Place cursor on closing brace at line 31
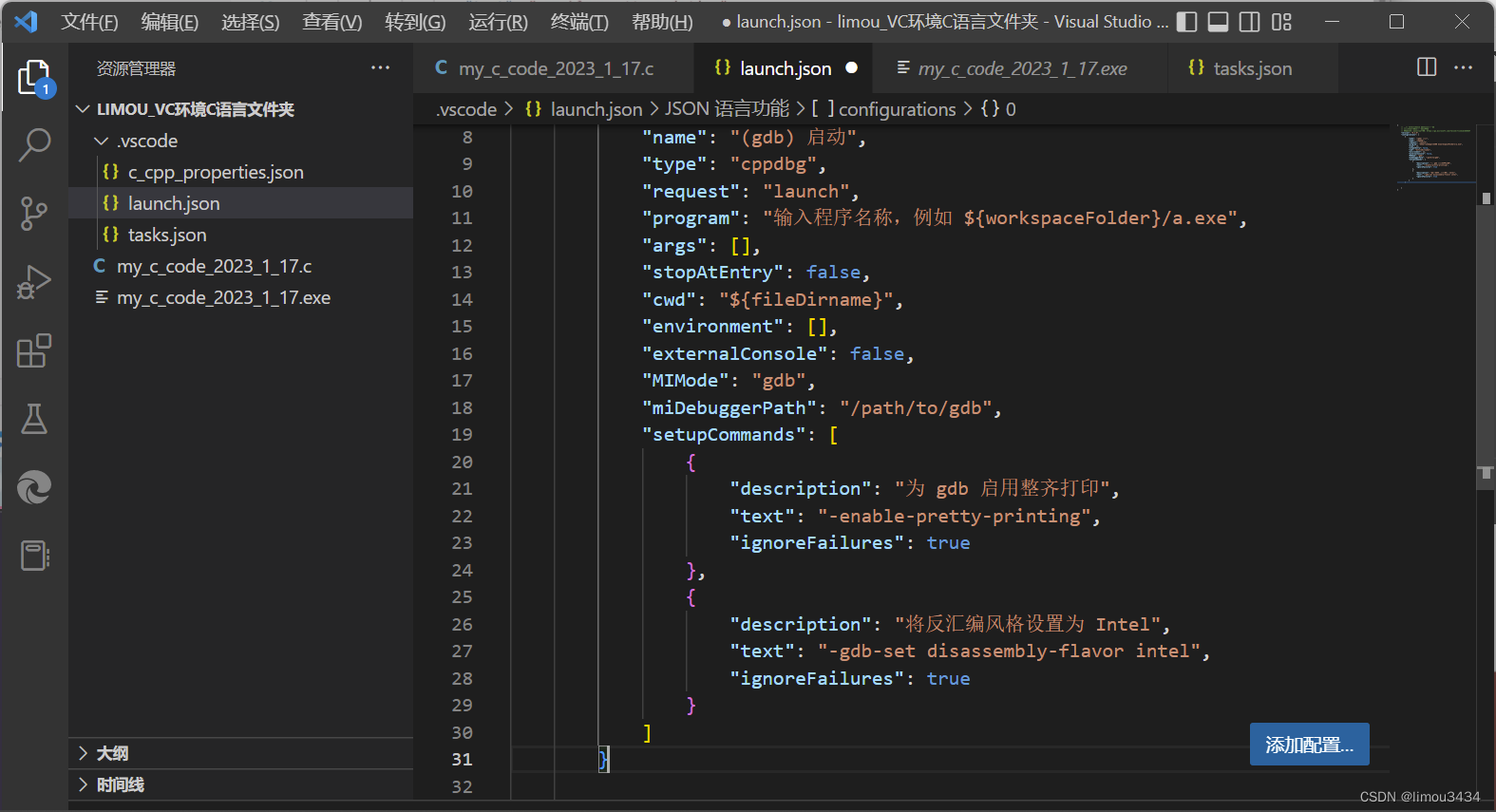 coord(603,760)
